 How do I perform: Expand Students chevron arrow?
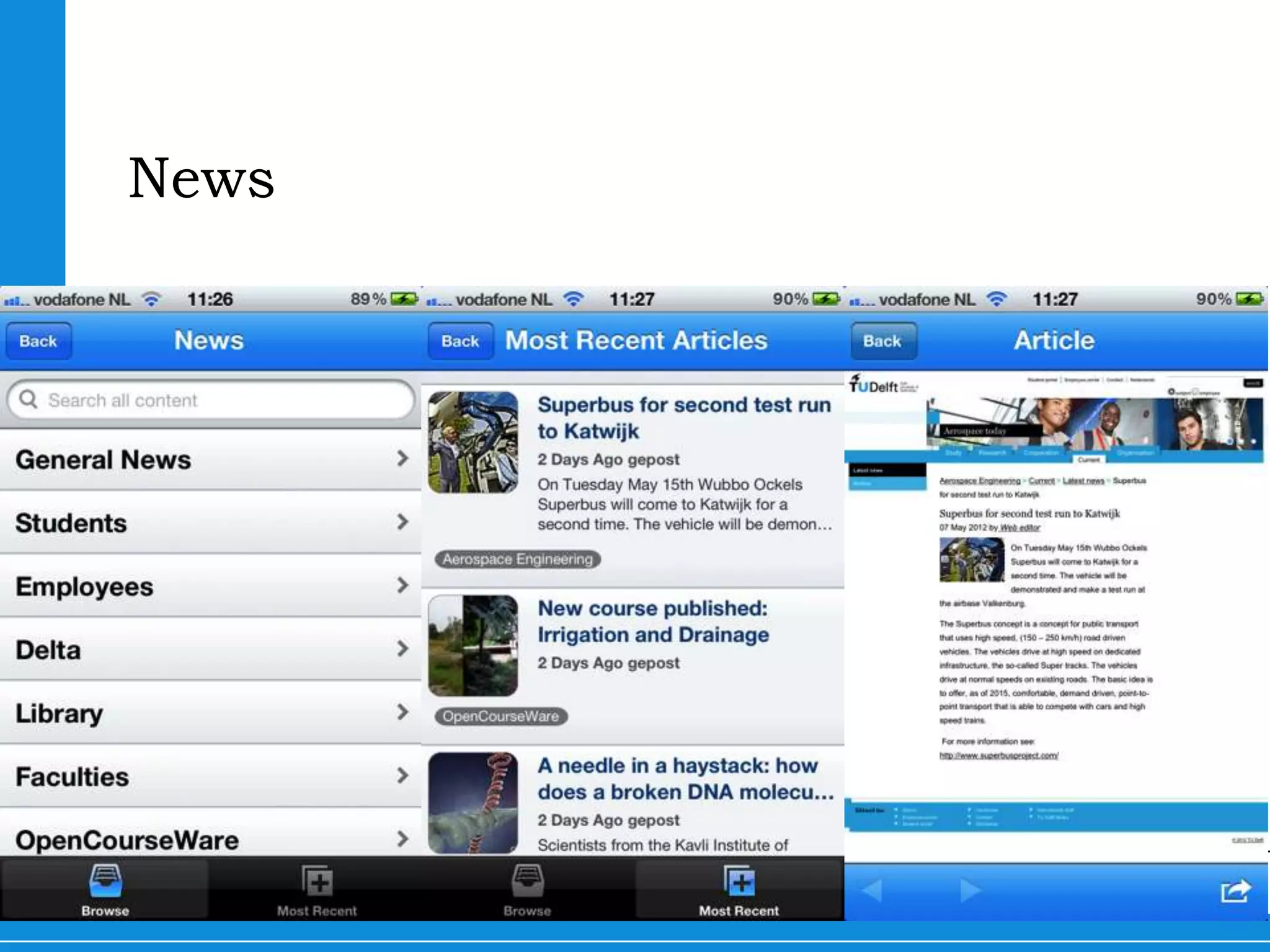(x=402, y=522)
